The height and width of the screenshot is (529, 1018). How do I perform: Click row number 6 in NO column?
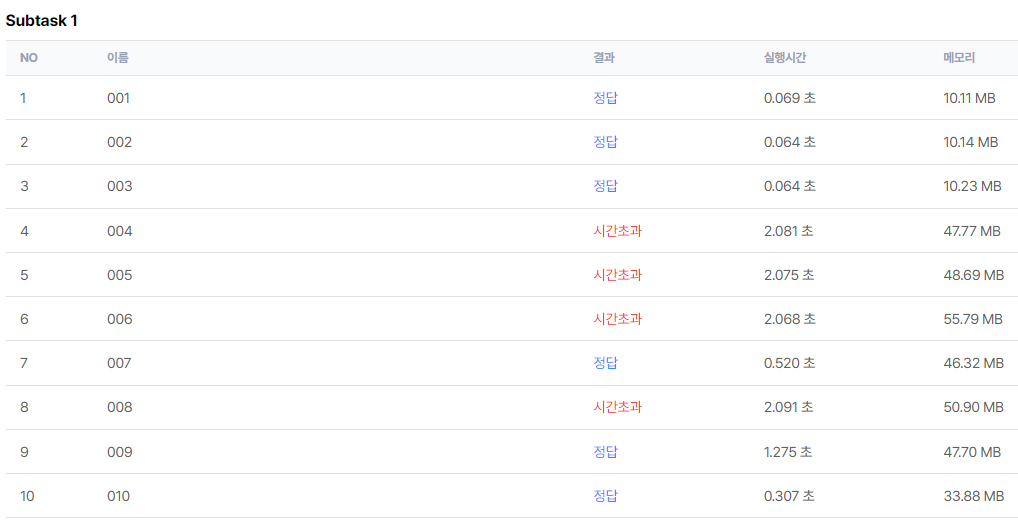point(24,319)
